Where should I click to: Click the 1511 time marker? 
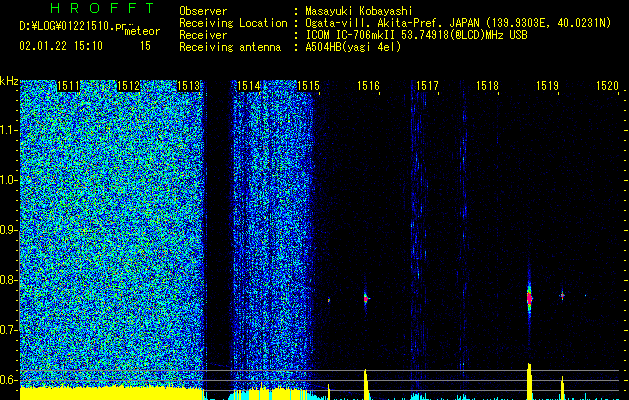[69, 85]
